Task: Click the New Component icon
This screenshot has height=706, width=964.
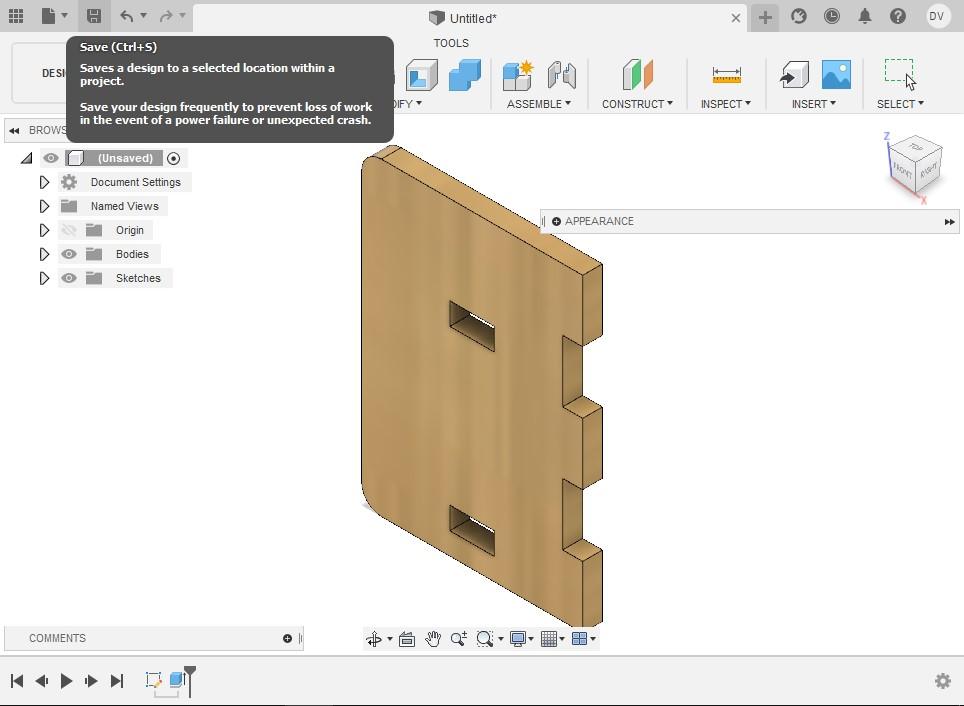Action: pyautogui.click(x=518, y=75)
